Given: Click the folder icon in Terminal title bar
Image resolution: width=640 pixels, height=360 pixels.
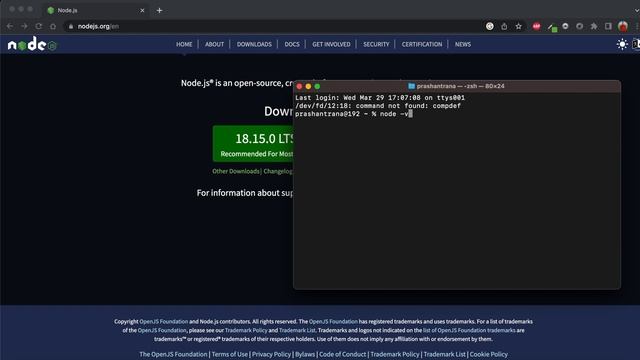Looking at the screenshot, I should (x=411, y=86).
